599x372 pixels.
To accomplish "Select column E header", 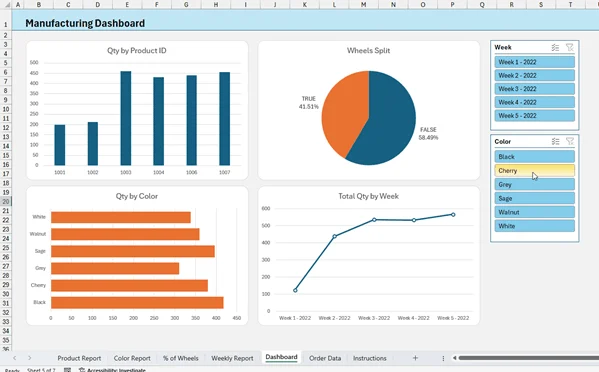I will pyautogui.click(x=127, y=5).
